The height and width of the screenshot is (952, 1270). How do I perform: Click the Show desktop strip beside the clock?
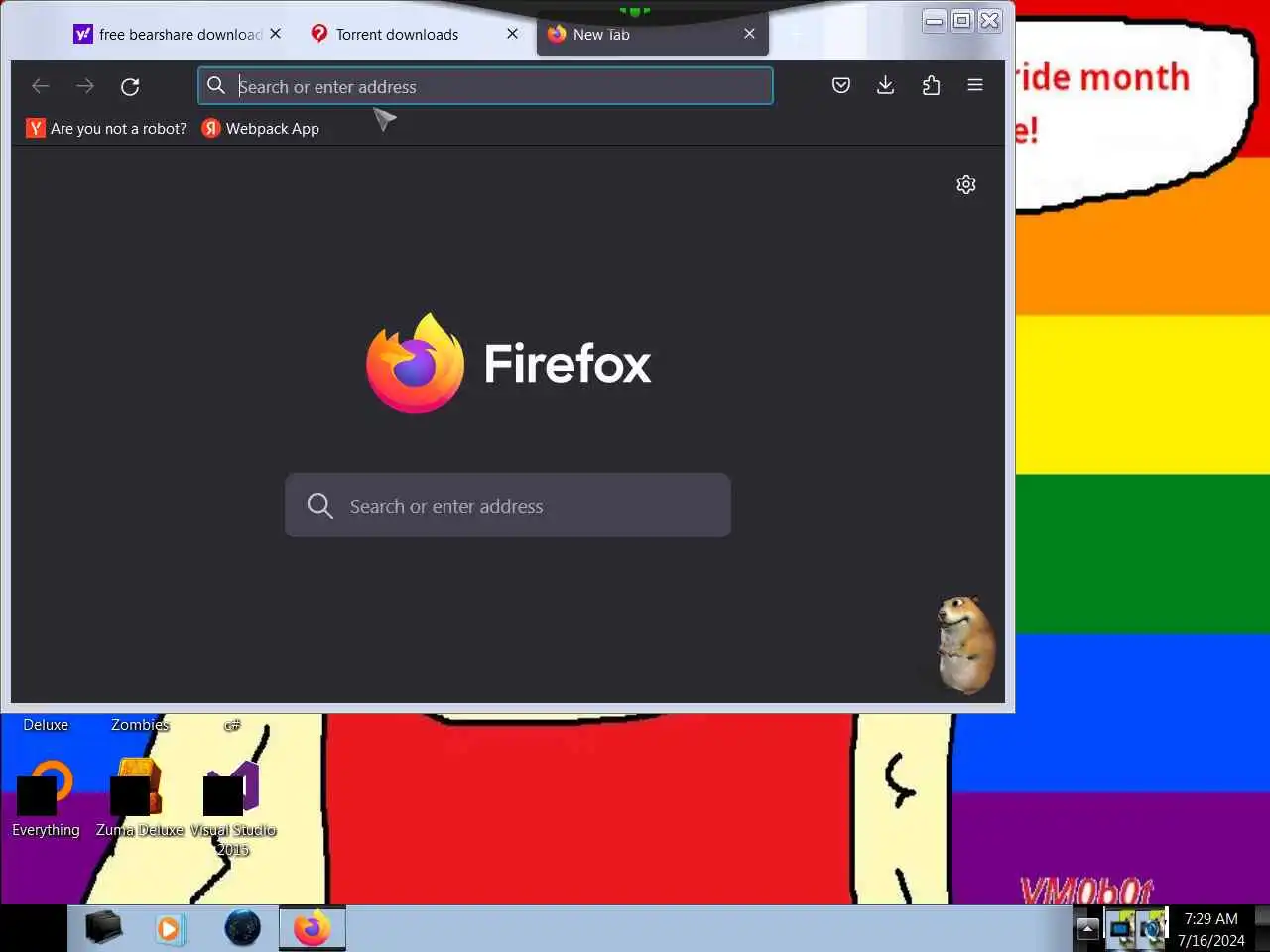(x=1262, y=928)
